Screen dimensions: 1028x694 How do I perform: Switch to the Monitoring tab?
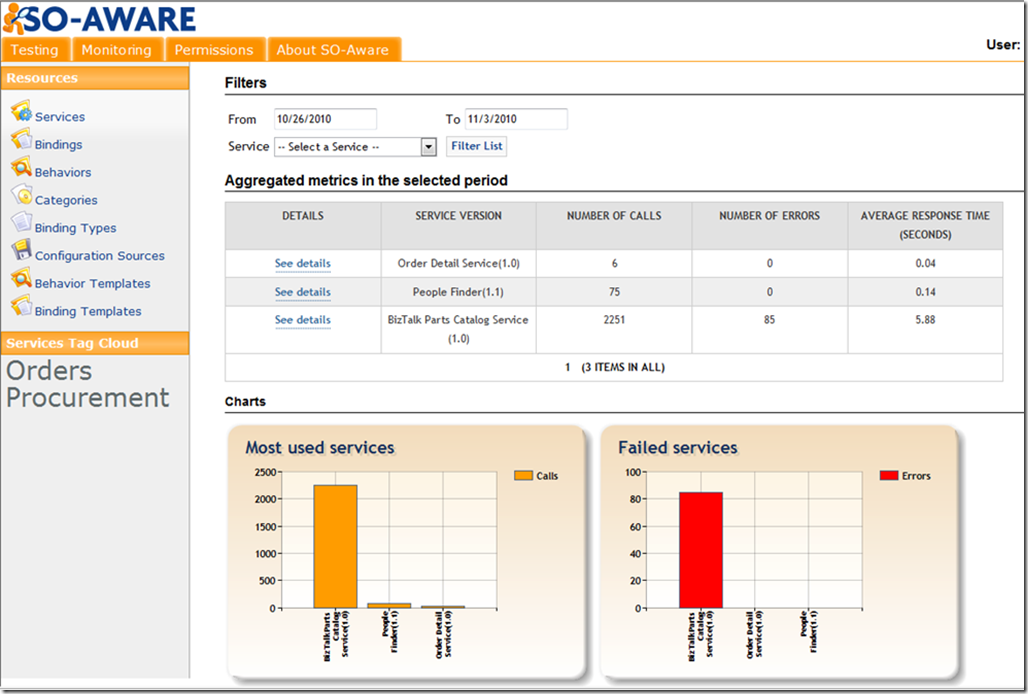(x=117, y=50)
